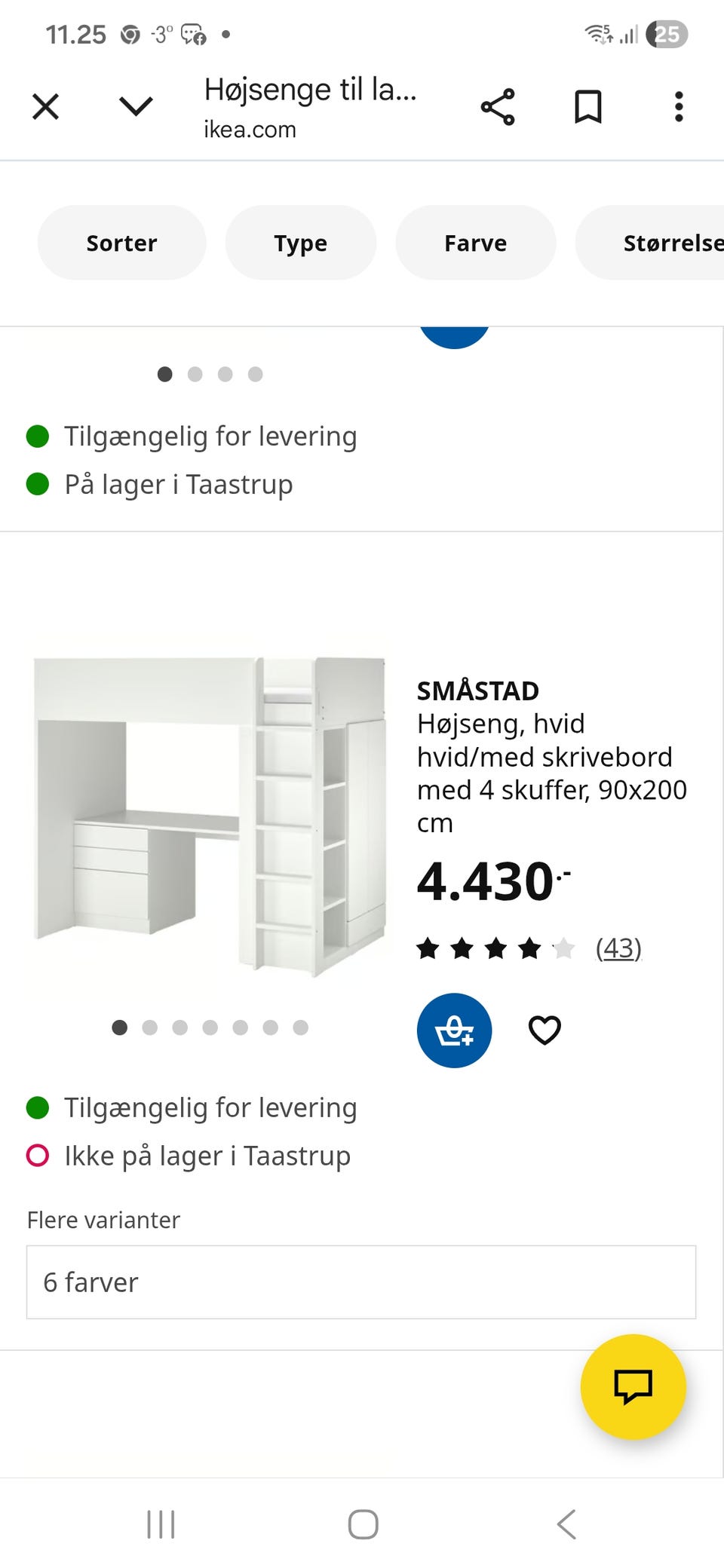This screenshot has width=724, height=1568.
Task: Expand the 6 farver variants box
Action: tap(360, 1282)
